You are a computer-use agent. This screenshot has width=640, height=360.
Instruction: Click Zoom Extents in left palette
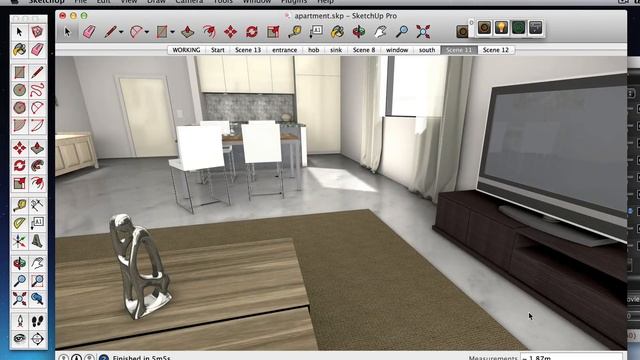pyautogui.click(x=19, y=298)
